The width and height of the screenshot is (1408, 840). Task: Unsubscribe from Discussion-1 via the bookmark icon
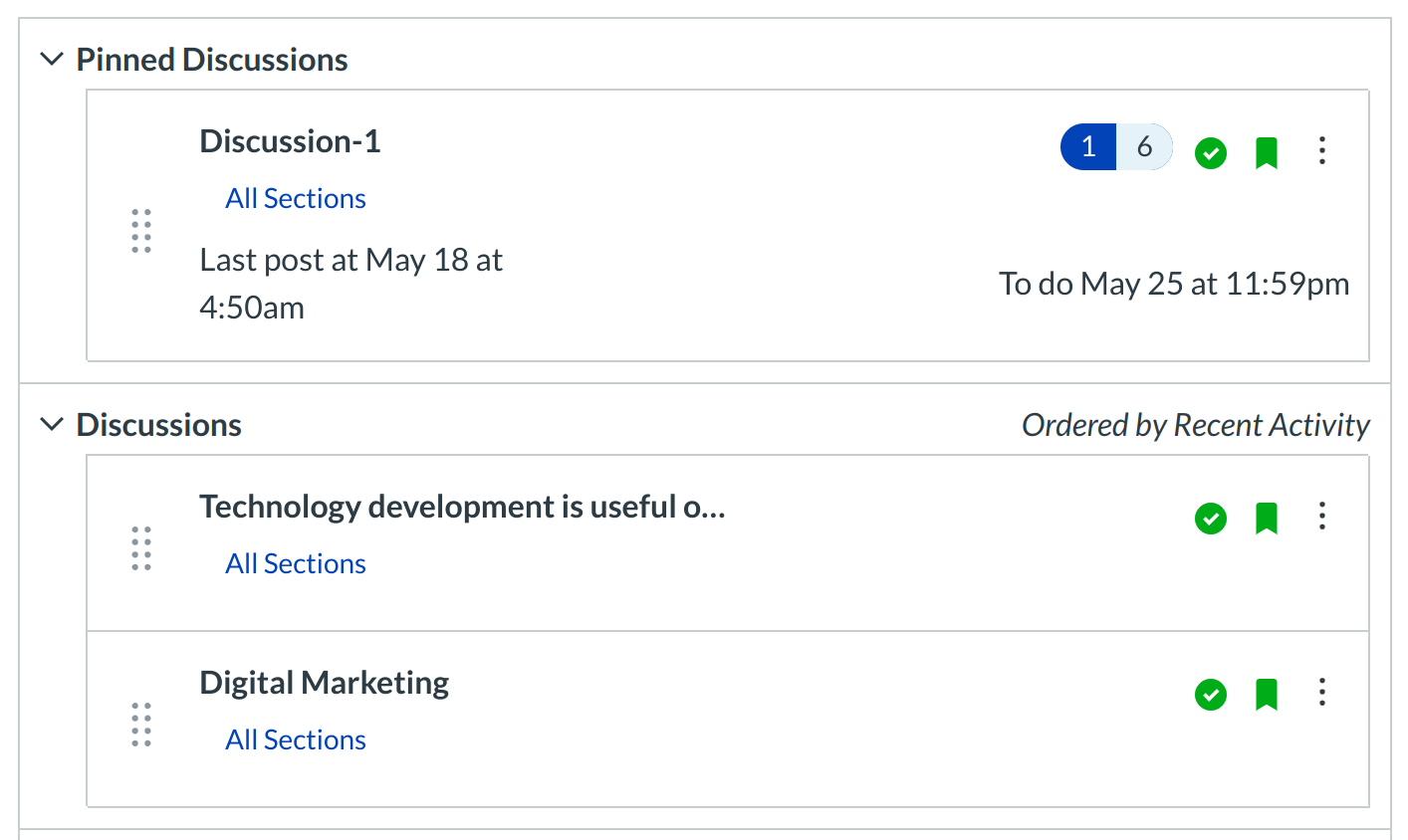[x=1266, y=153]
